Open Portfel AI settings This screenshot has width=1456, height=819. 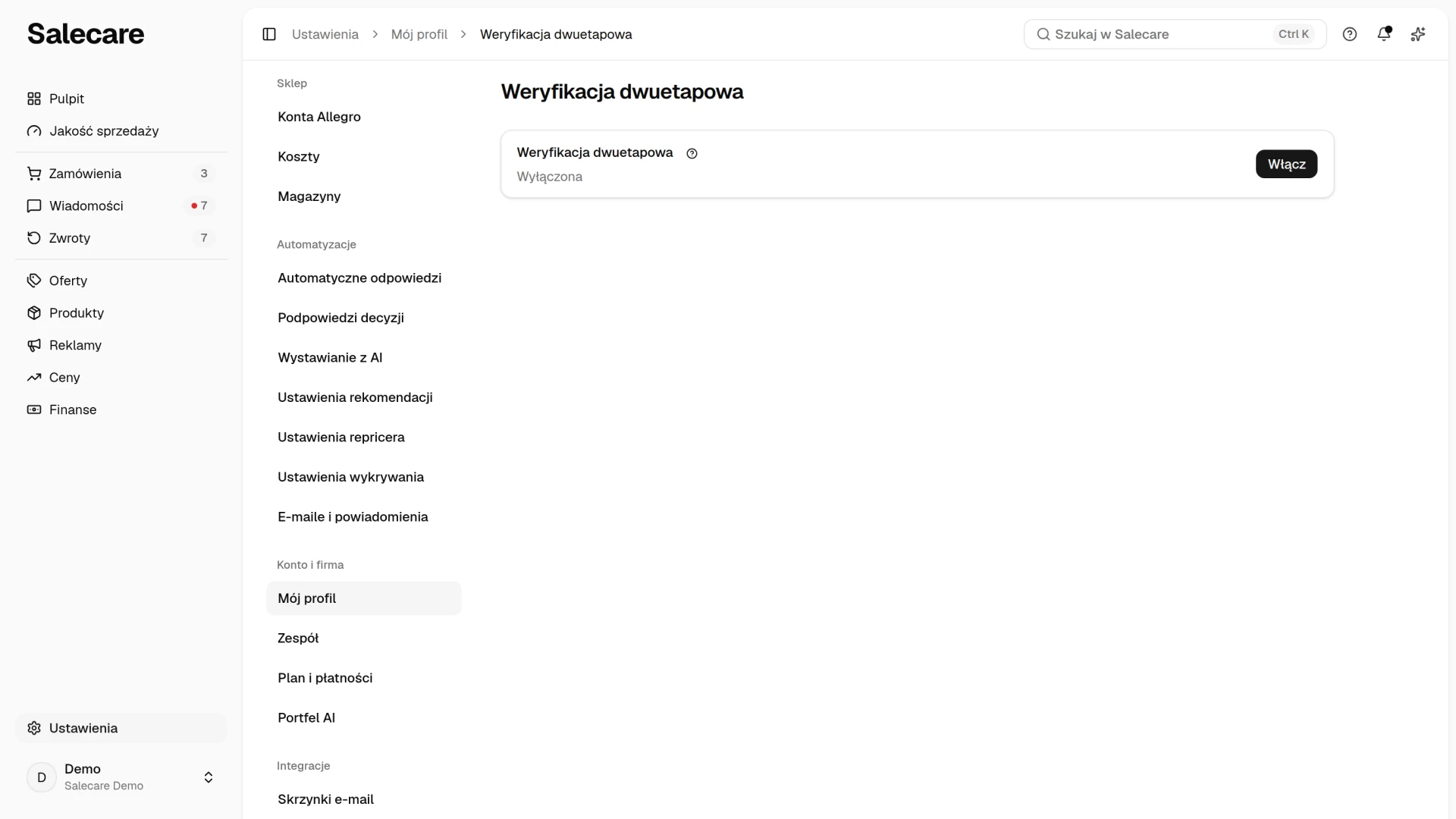click(x=364, y=718)
